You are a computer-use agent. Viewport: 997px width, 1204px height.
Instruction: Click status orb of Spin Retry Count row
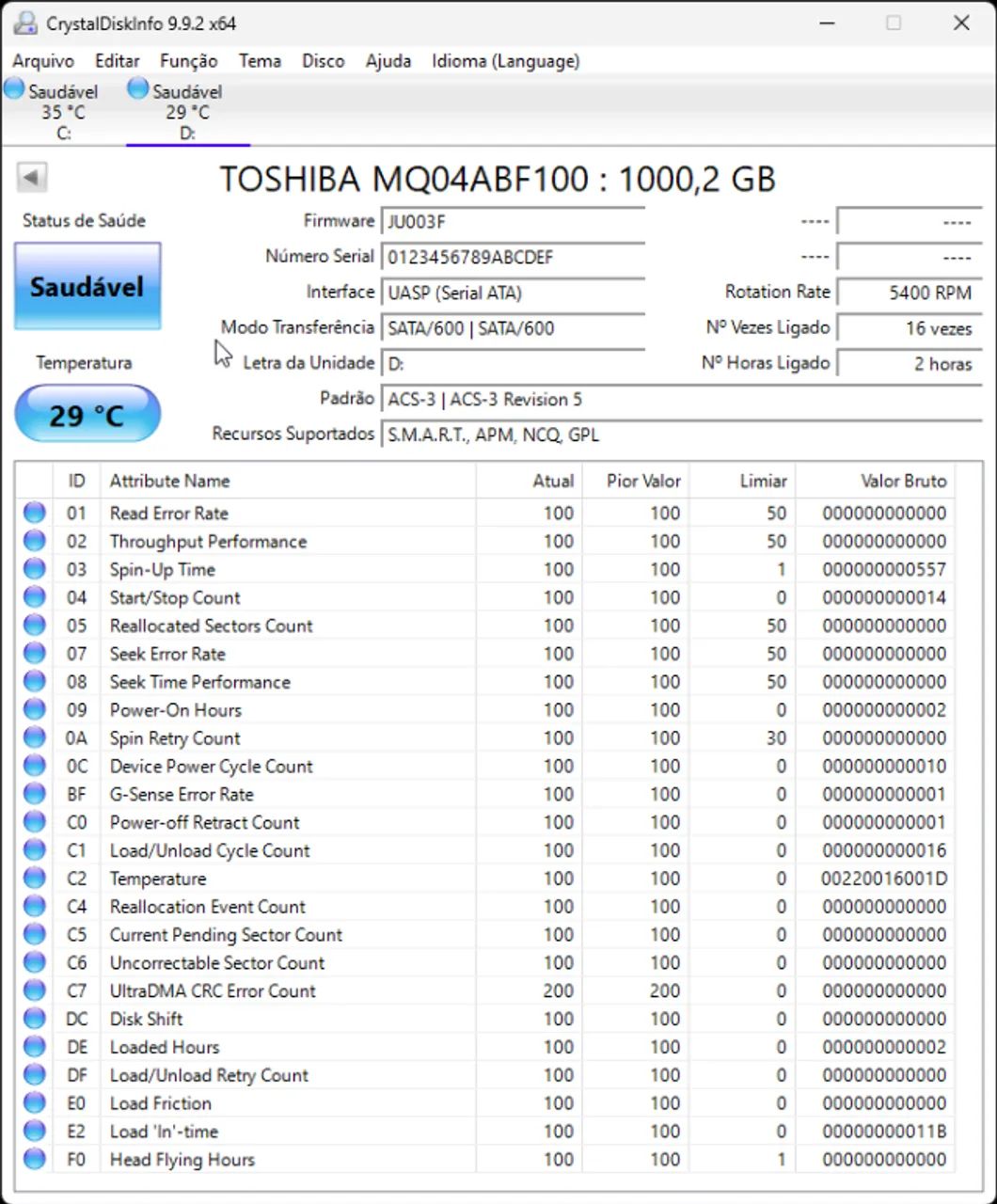(x=35, y=737)
